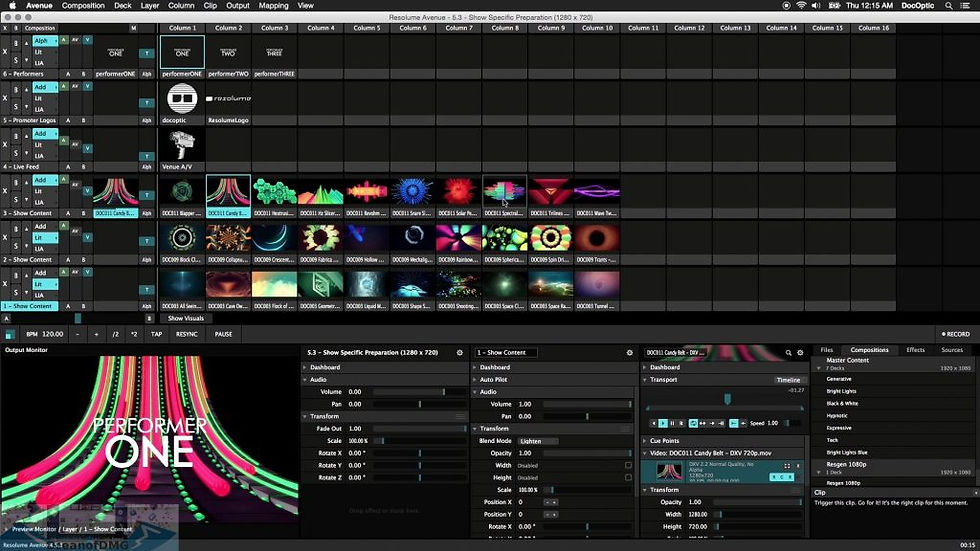
Task: Click PAUSE button in BPM bar
Action: tap(223, 334)
